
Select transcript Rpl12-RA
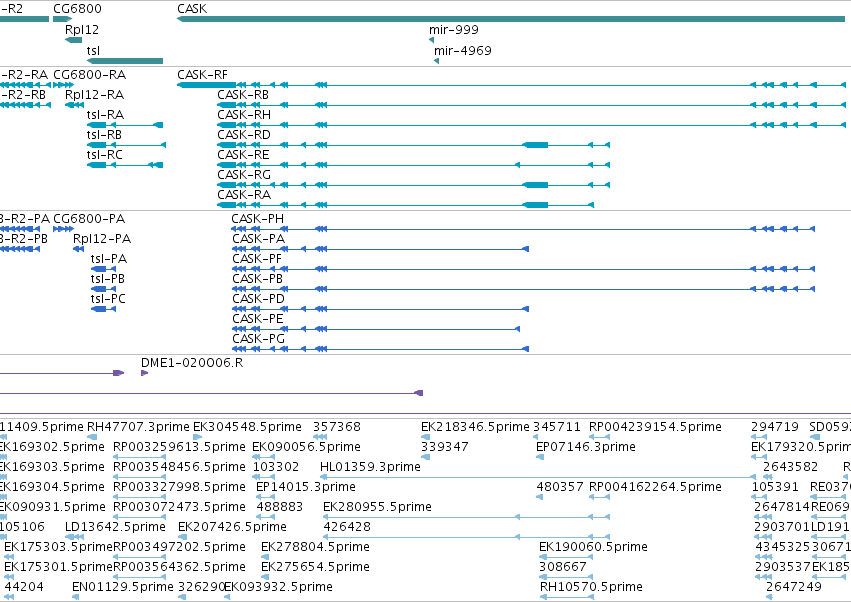74,105
